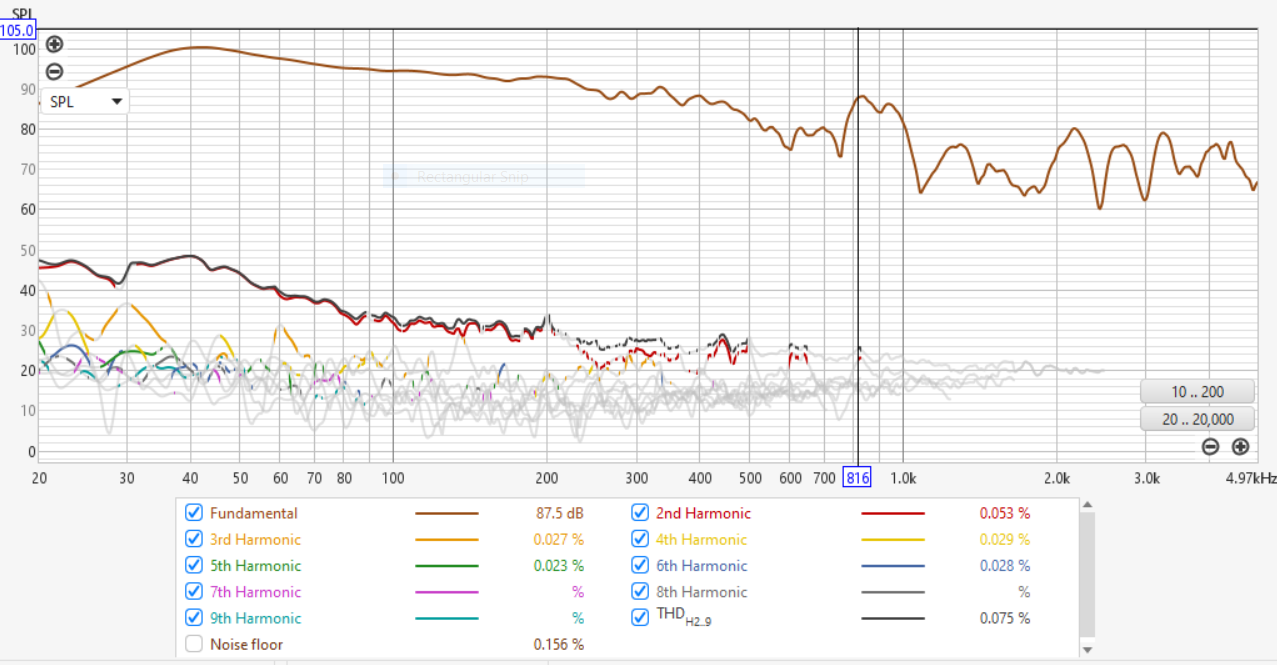Viewport: 1277px width, 665px height.
Task: Uncheck the 3rd Harmonic checkbox
Action: tap(194, 539)
